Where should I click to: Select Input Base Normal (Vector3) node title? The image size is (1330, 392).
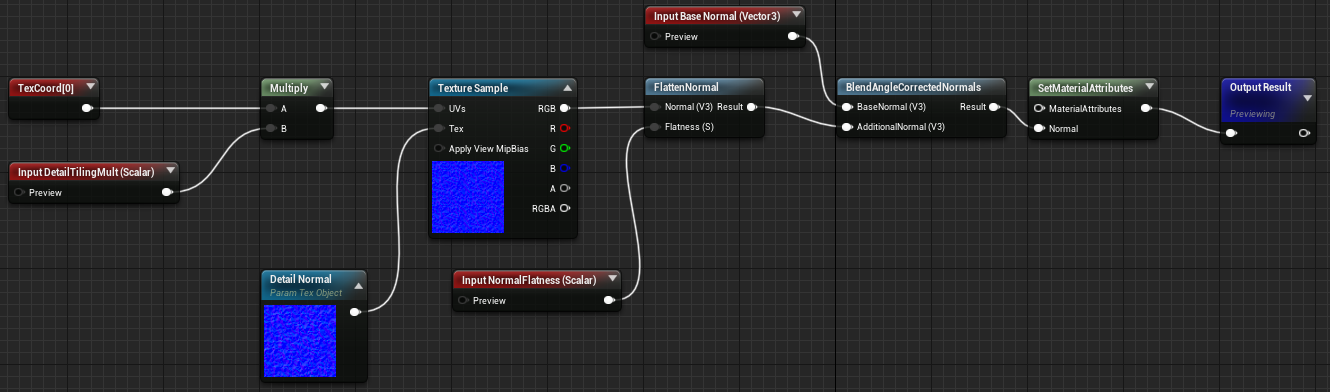(717, 15)
